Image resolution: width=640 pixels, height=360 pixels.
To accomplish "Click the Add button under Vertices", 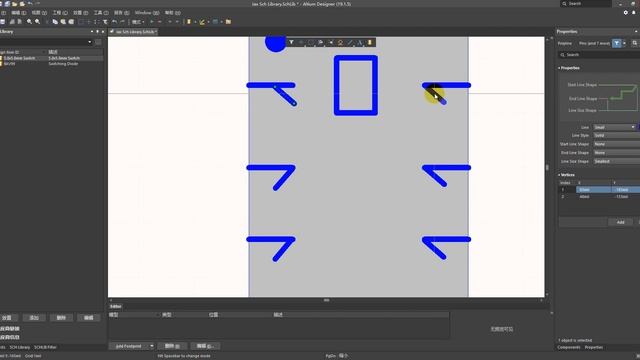I will [620, 222].
